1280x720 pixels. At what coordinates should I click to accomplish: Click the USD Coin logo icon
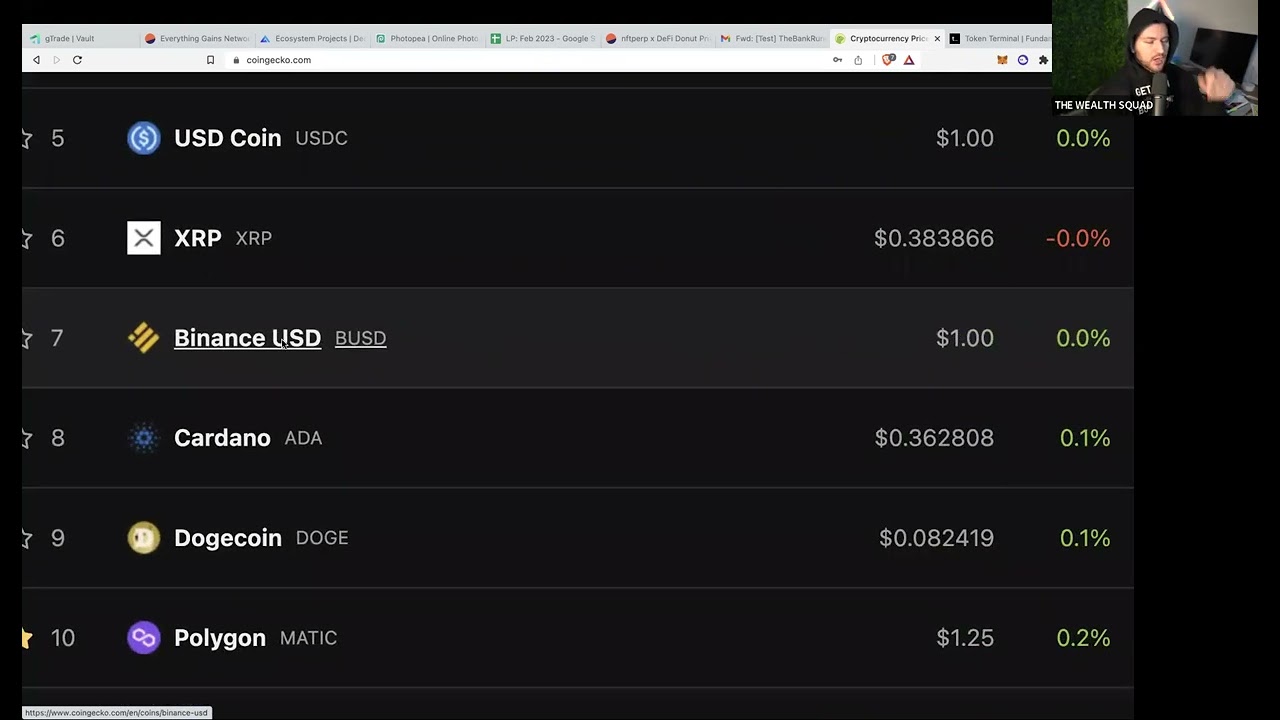tap(143, 138)
